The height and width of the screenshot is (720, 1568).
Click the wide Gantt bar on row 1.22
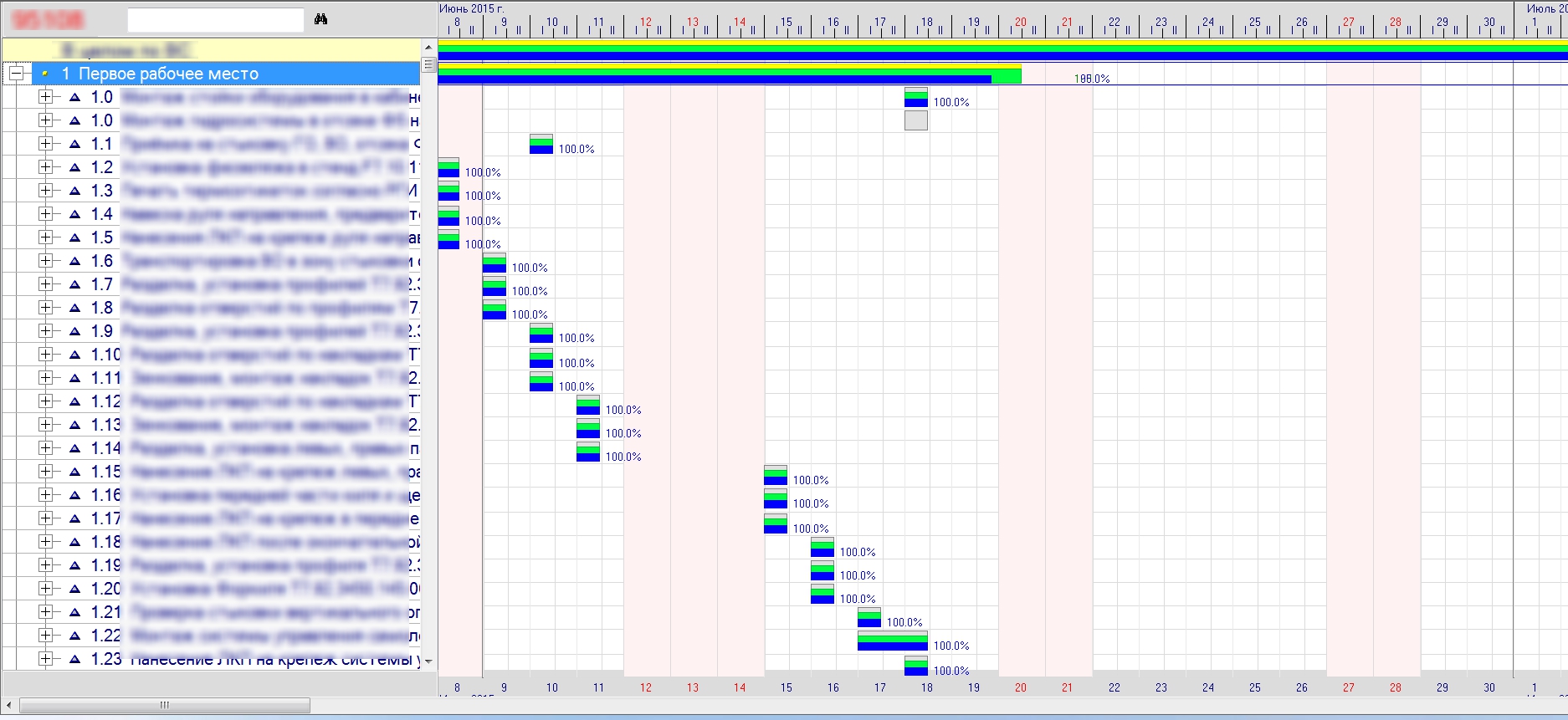(892, 642)
